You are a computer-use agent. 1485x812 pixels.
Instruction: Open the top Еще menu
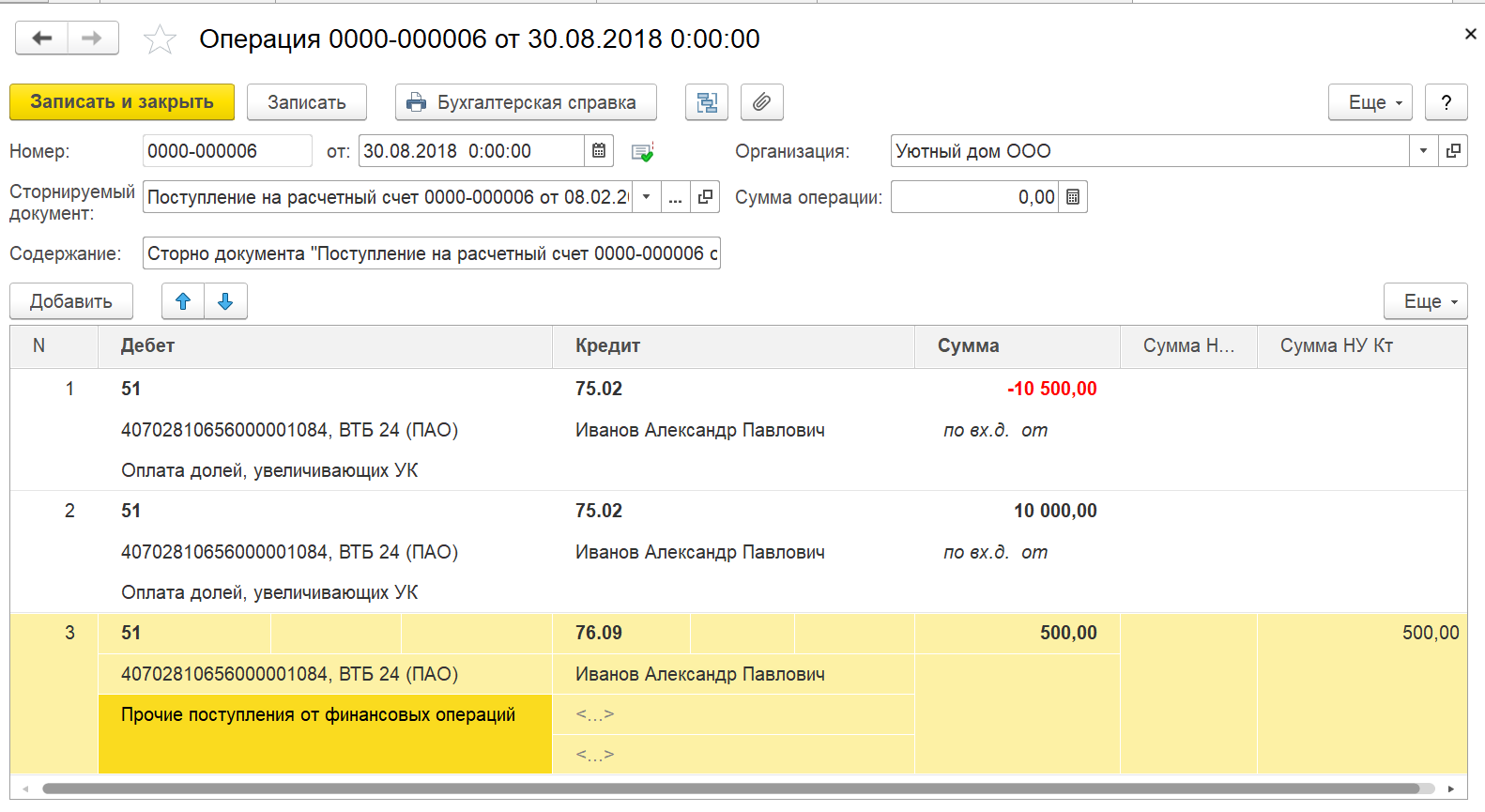(x=1370, y=102)
